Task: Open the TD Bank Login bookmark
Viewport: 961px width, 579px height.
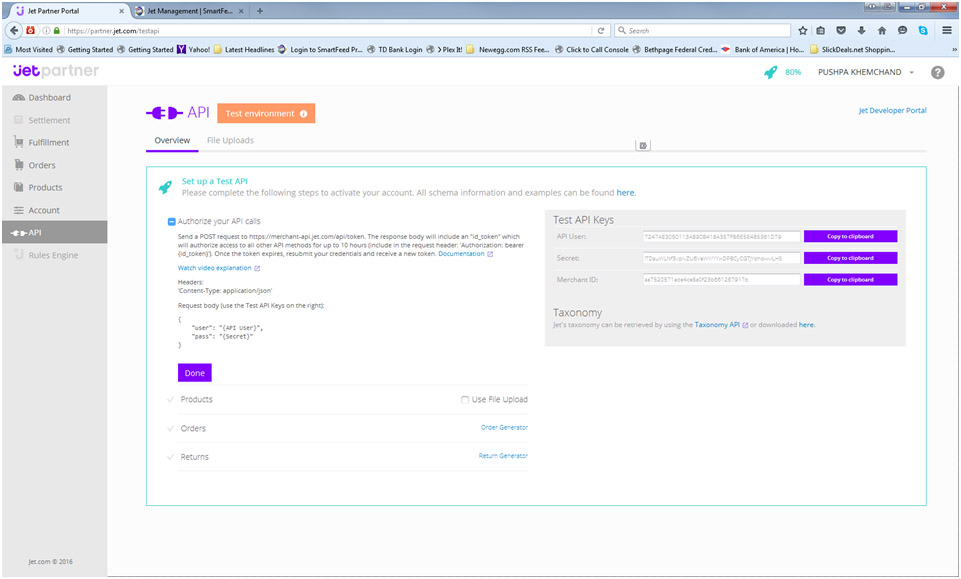Action: (394, 50)
